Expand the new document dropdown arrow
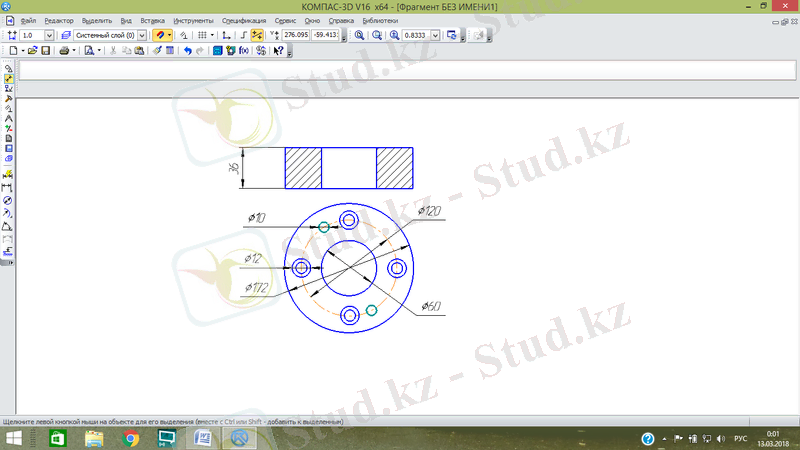Image resolution: width=800 pixels, height=450 pixels. click(23, 51)
